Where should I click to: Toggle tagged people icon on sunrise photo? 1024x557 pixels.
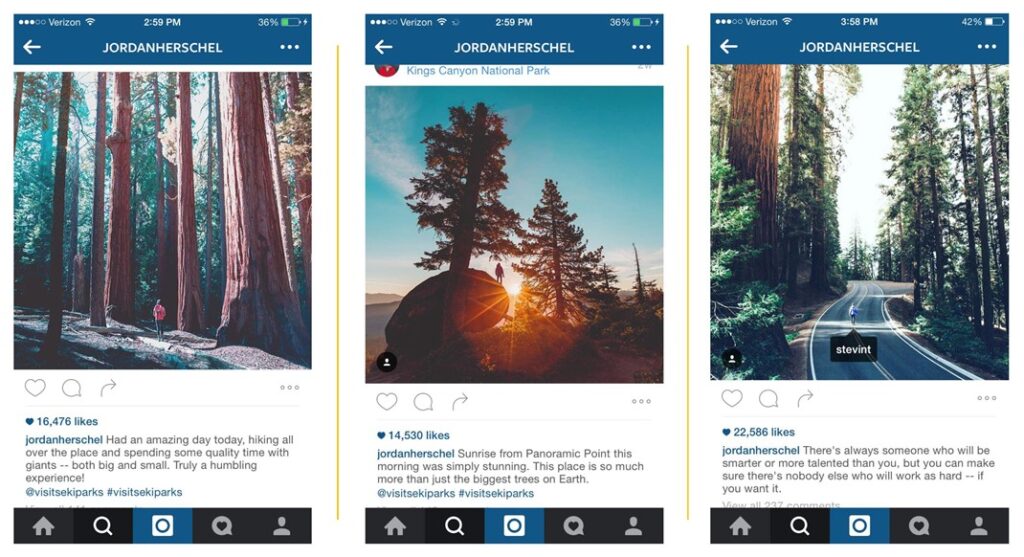387,362
